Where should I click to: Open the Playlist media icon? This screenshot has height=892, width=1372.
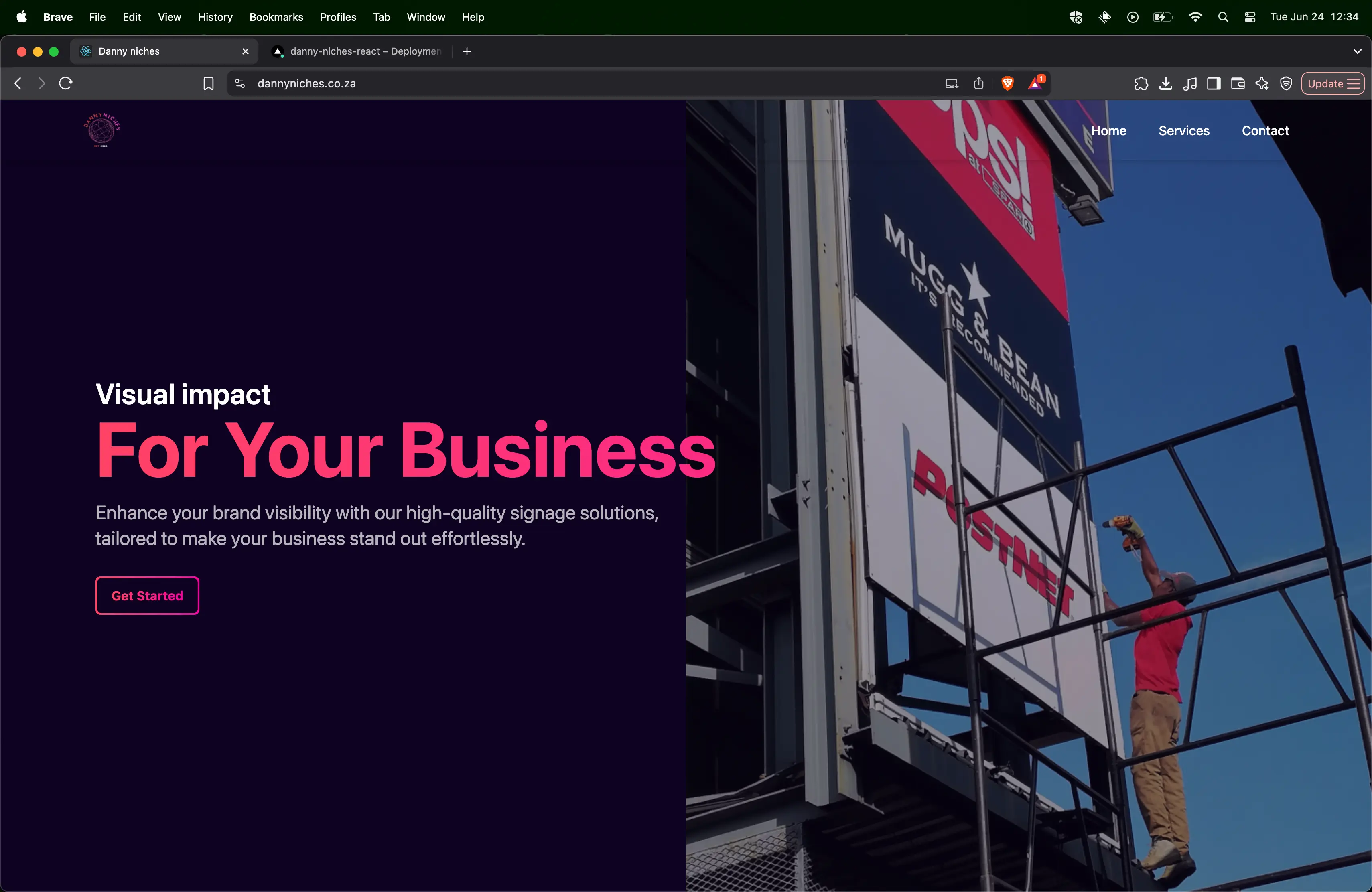pos(1189,83)
